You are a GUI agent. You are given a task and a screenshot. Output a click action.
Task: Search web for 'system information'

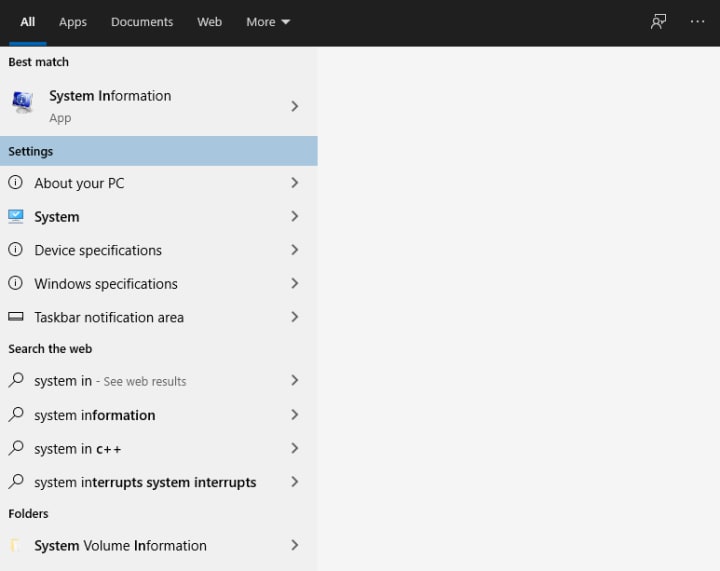pos(158,414)
